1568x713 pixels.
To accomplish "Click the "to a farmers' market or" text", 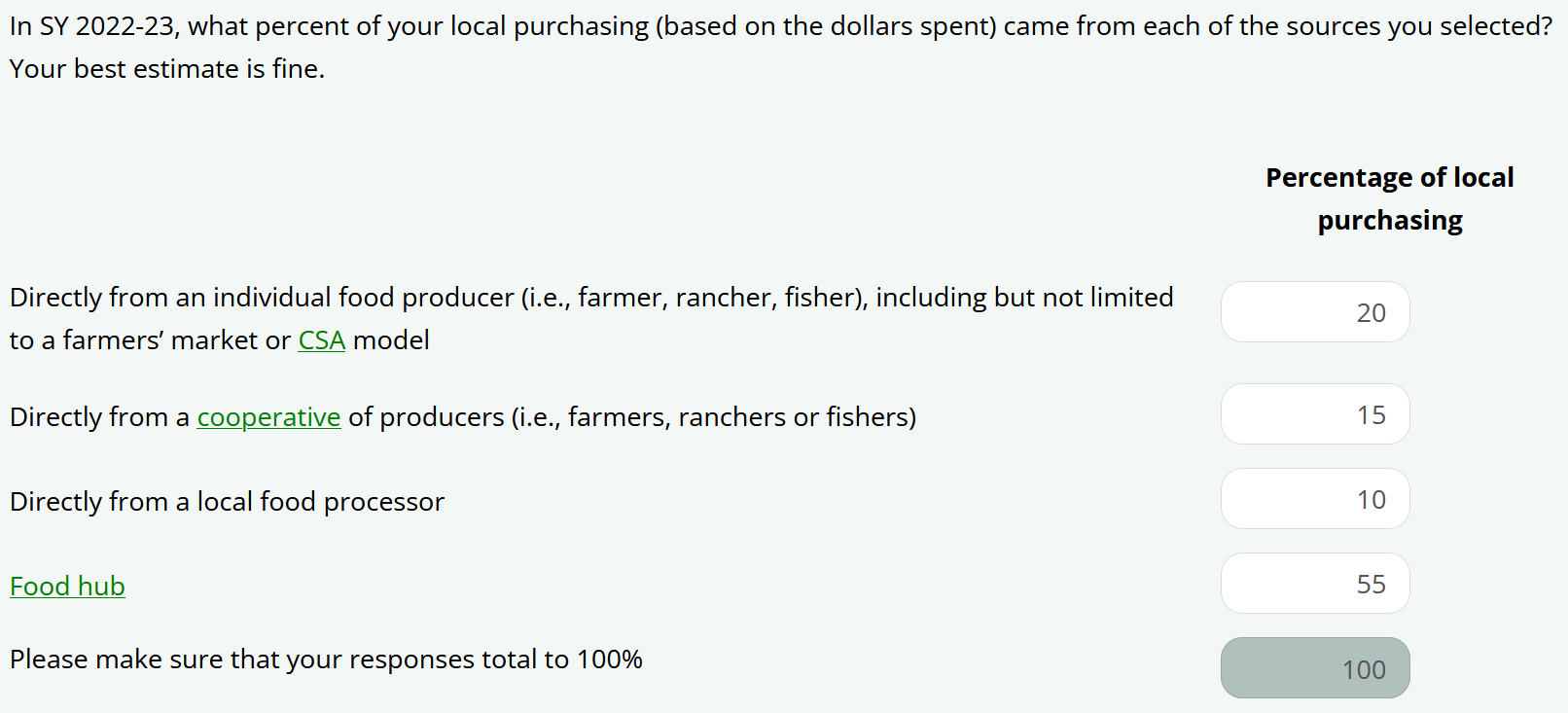I will coord(150,340).
